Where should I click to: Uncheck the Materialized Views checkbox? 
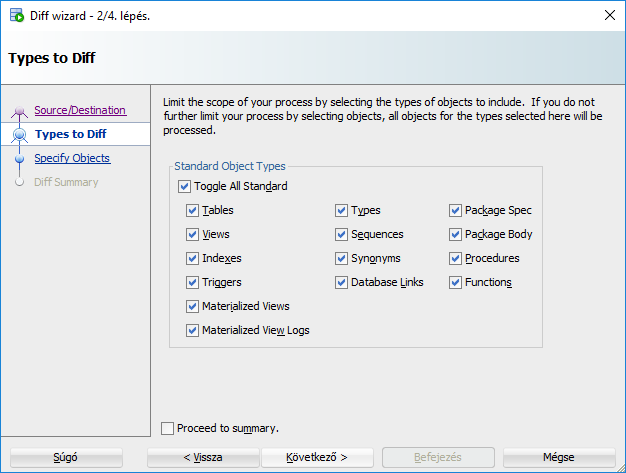(192, 306)
